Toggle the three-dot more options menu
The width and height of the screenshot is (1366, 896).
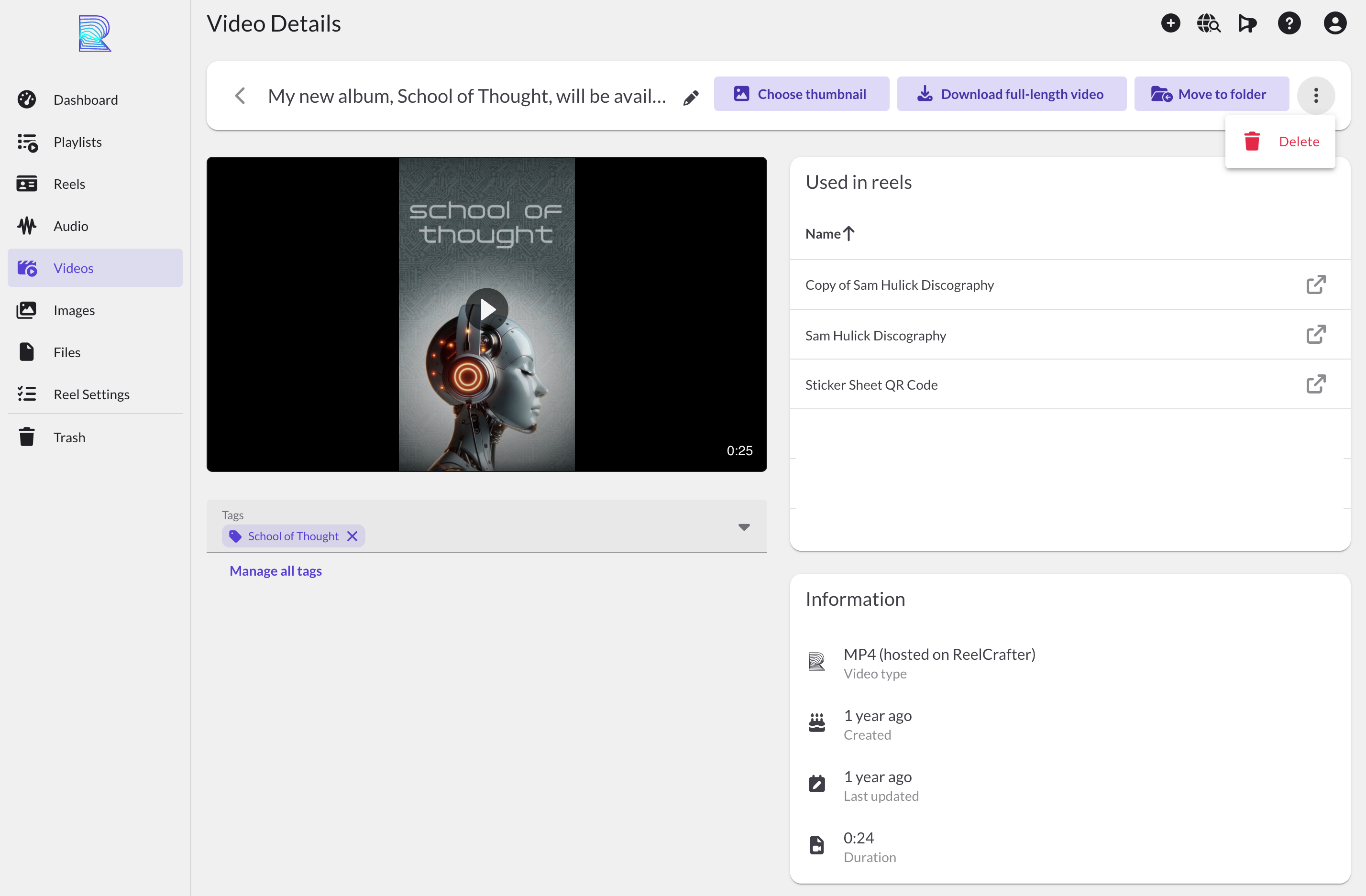[x=1315, y=95]
